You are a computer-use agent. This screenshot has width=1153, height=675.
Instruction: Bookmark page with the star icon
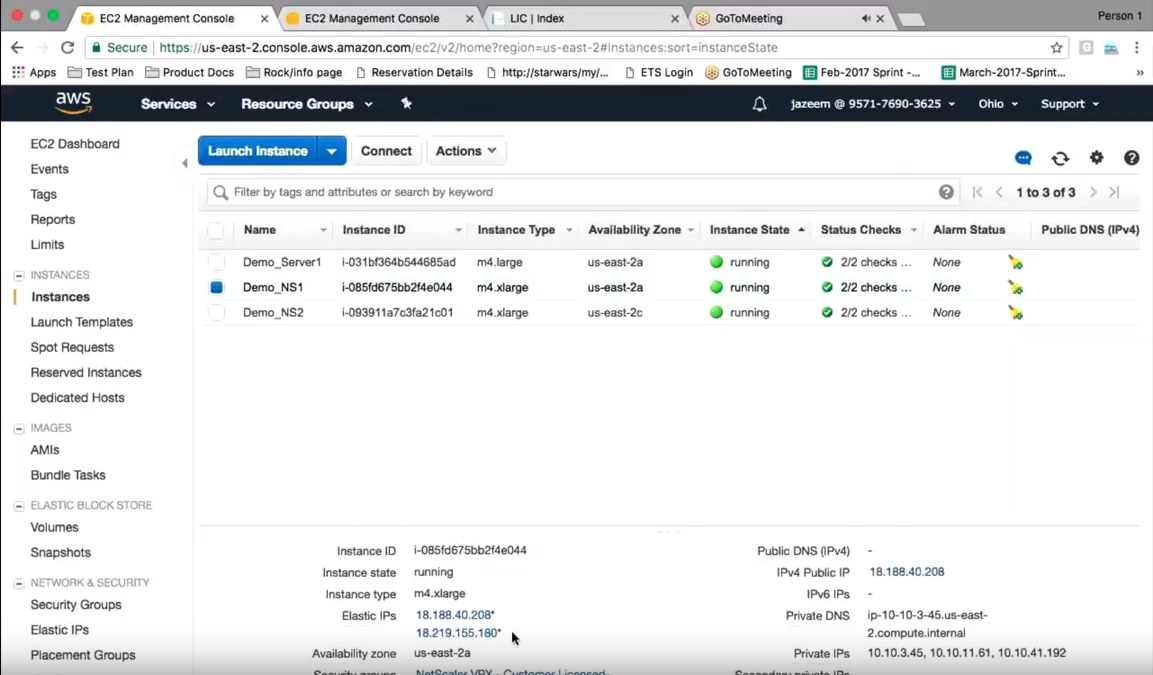click(x=1056, y=47)
